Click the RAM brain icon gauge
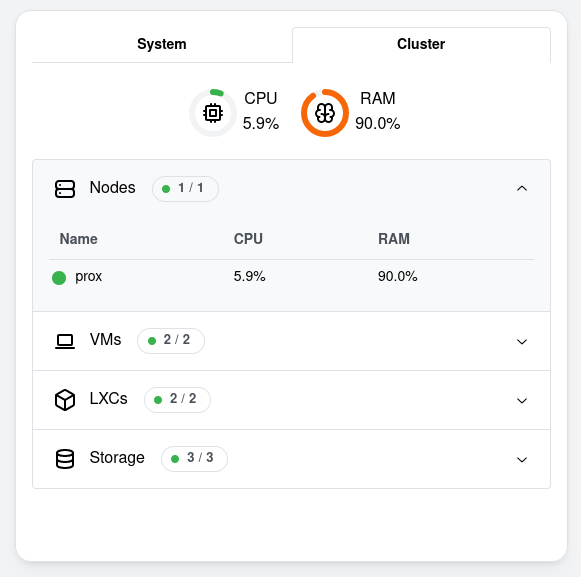 click(x=325, y=113)
